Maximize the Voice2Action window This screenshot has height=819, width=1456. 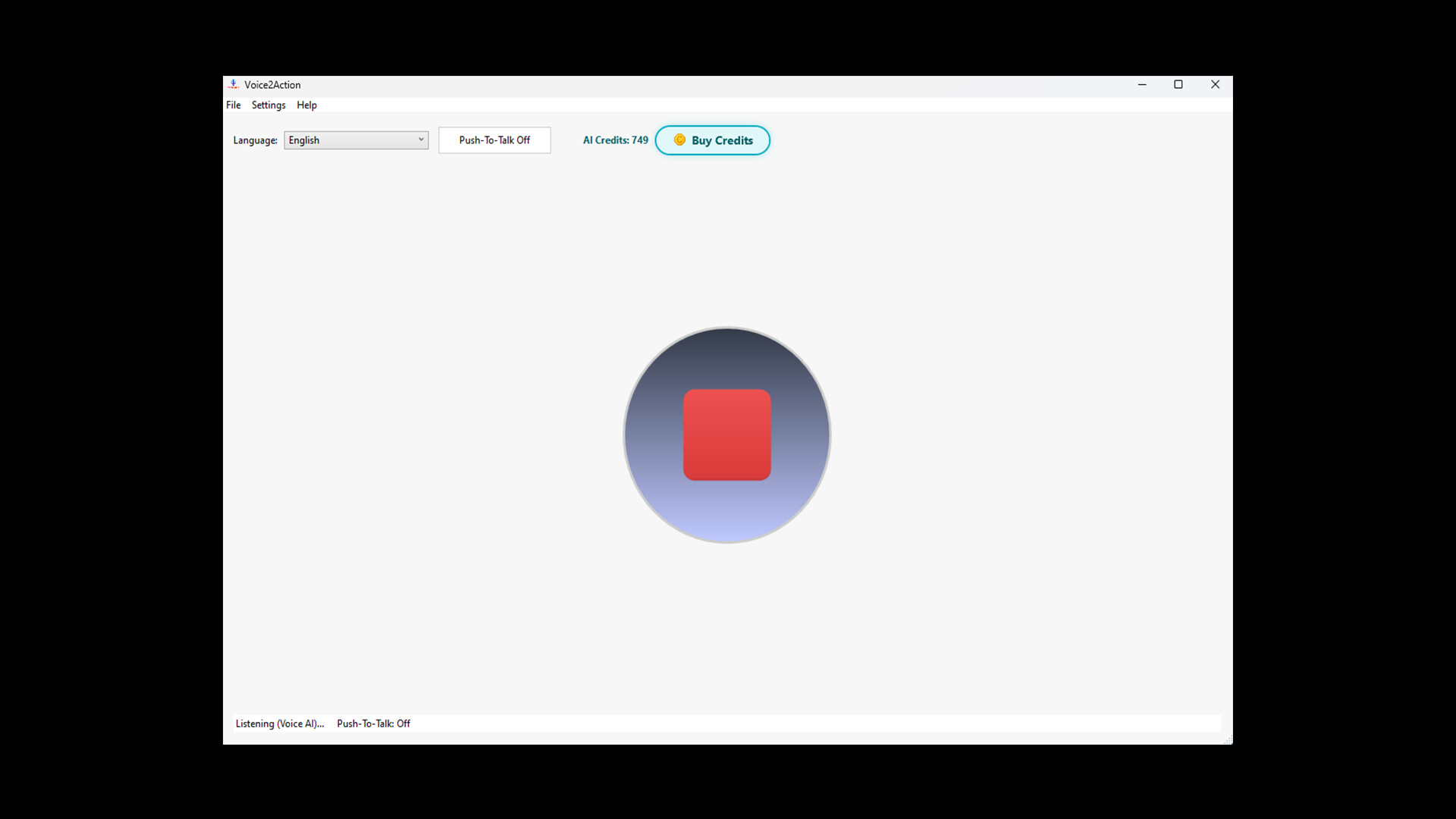click(1178, 84)
